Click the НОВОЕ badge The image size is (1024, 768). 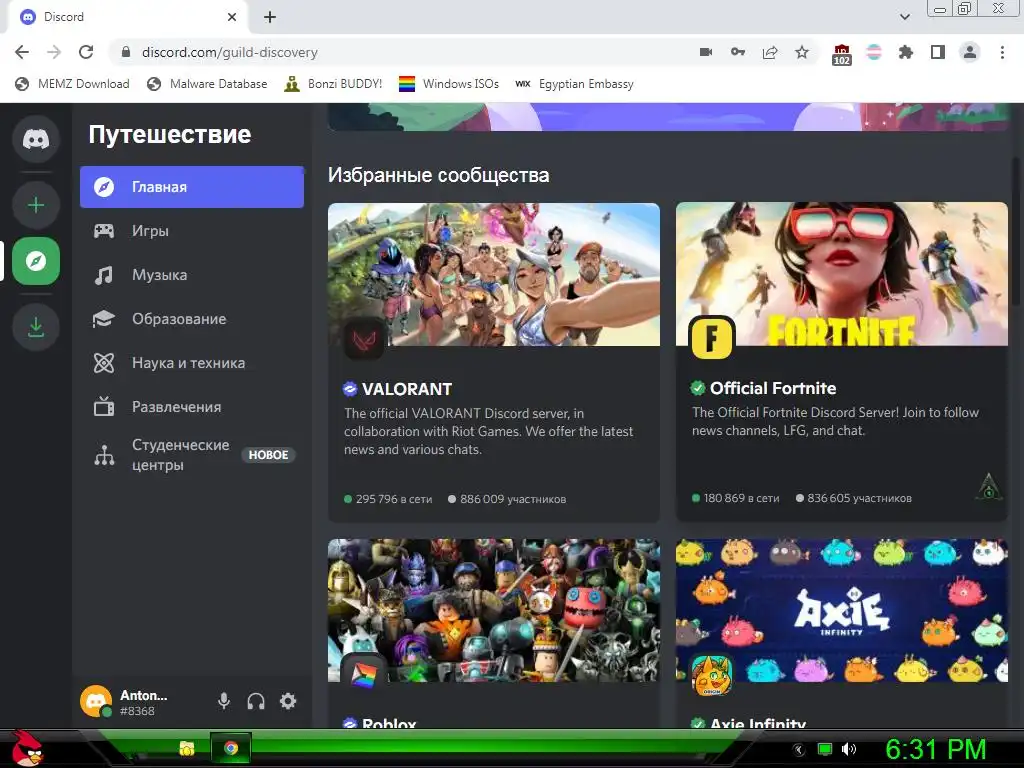pyautogui.click(x=268, y=455)
